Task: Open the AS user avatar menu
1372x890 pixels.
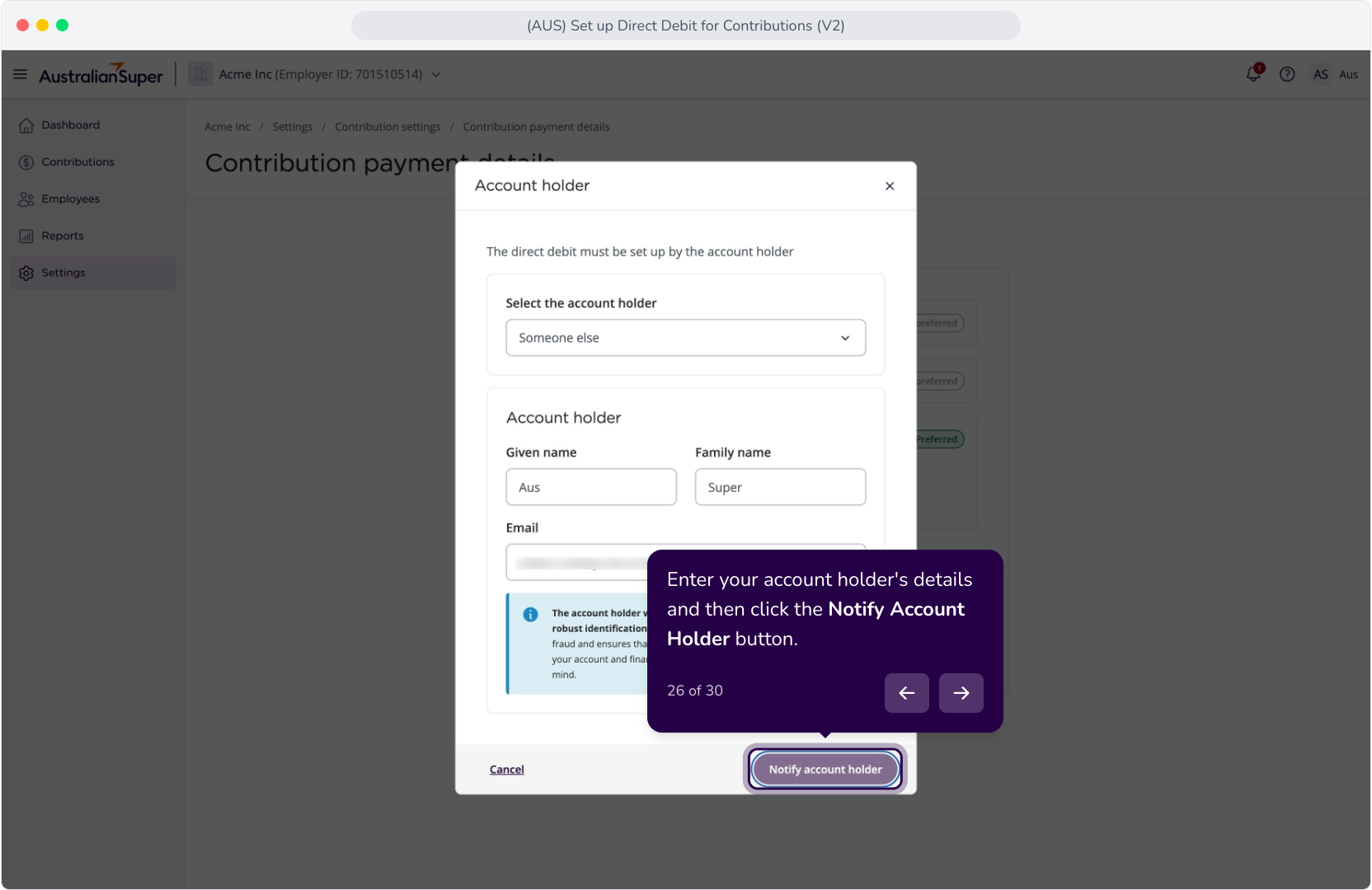Action: (x=1321, y=74)
